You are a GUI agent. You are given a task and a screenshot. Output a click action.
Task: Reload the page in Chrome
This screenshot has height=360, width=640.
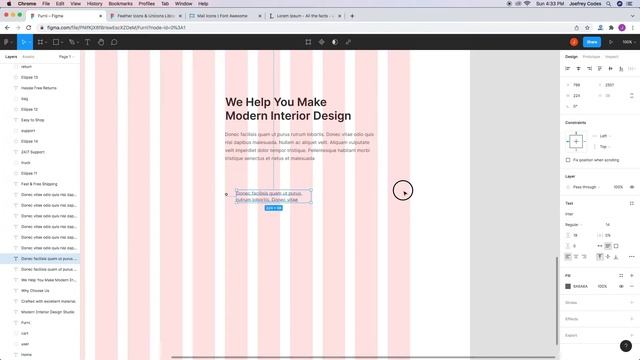29,28
